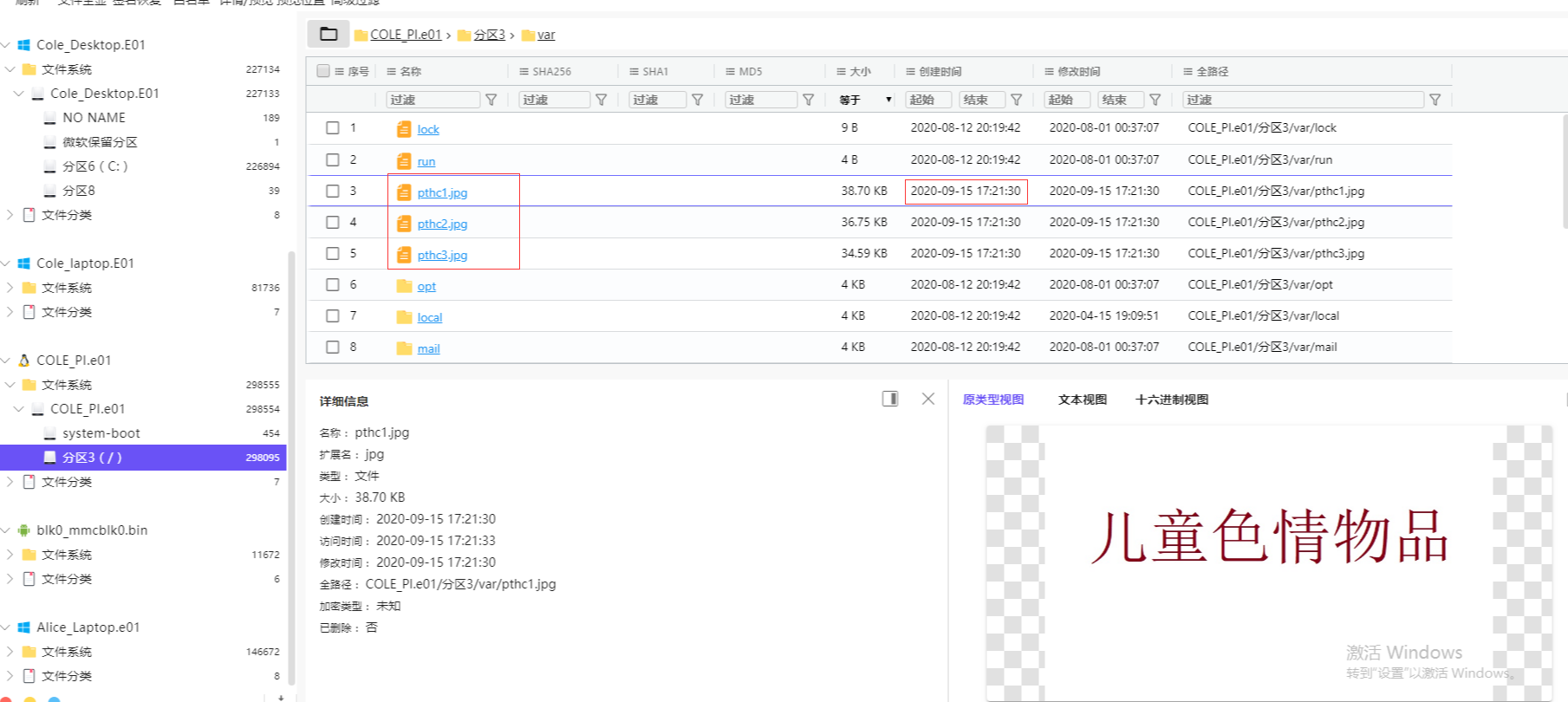Click the file icon of pthc2.jpg
Screen dimensions: 1568x702
[x=404, y=224]
